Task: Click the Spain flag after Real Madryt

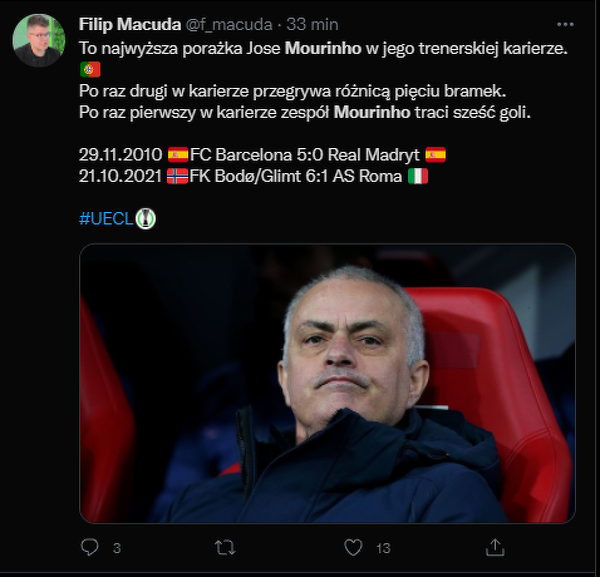Action: [x=435, y=154]
